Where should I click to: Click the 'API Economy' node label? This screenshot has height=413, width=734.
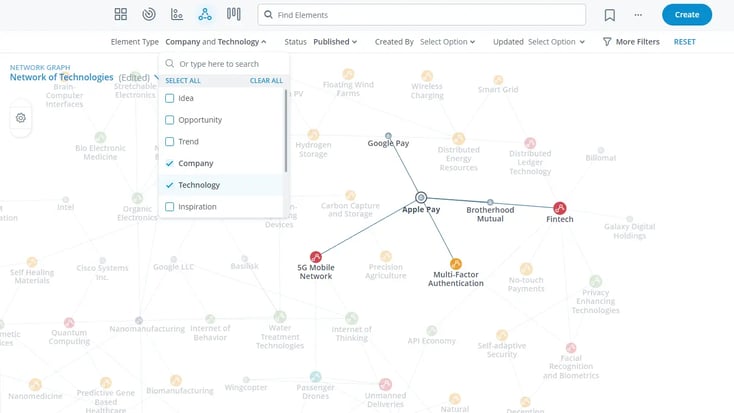tap(431, 341)
